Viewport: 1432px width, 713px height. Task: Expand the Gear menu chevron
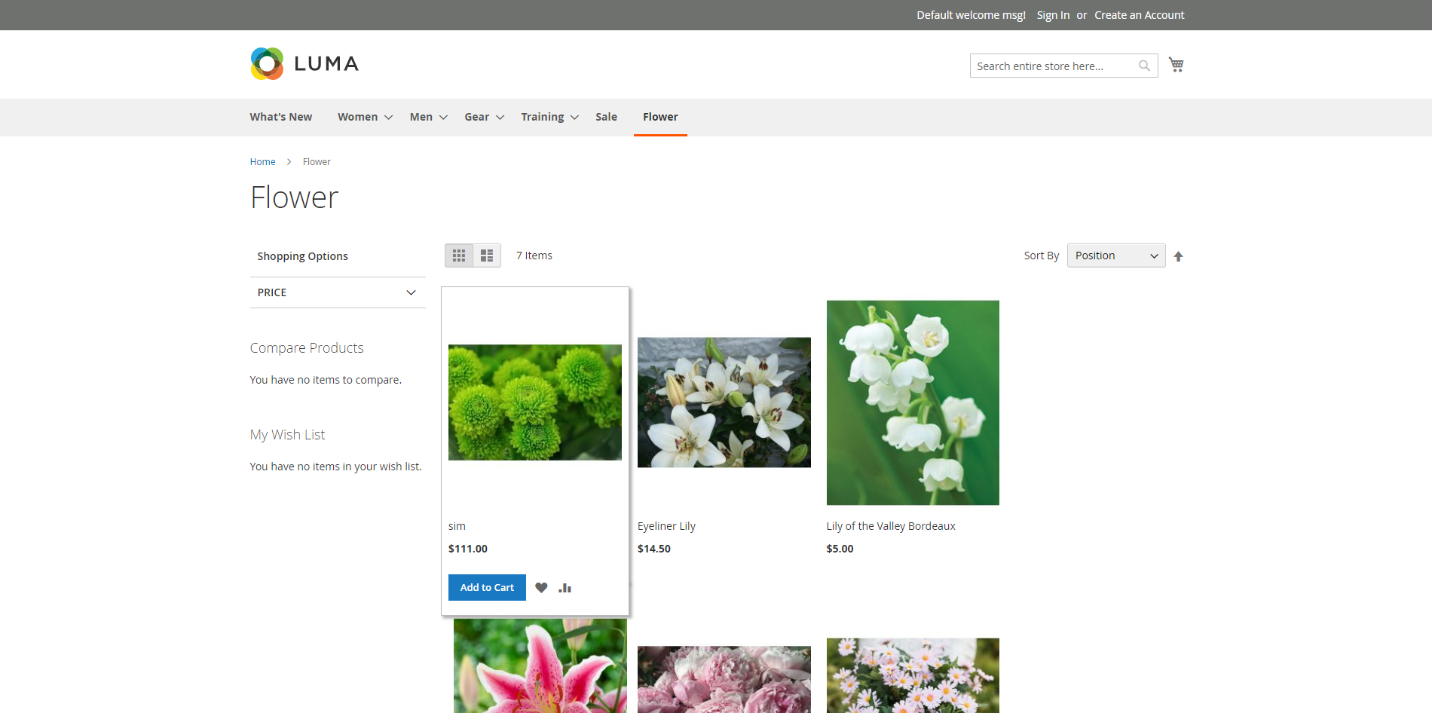tap(499, 118)
